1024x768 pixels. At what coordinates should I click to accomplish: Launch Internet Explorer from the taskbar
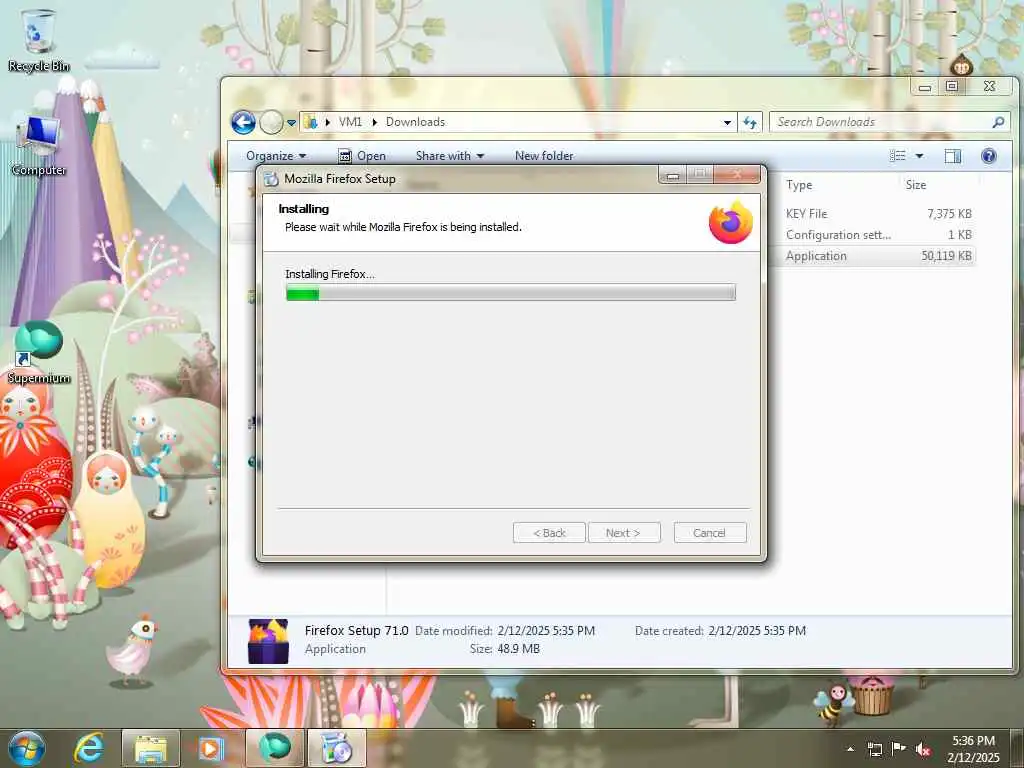pyautogui.click(x=88, y=748)
